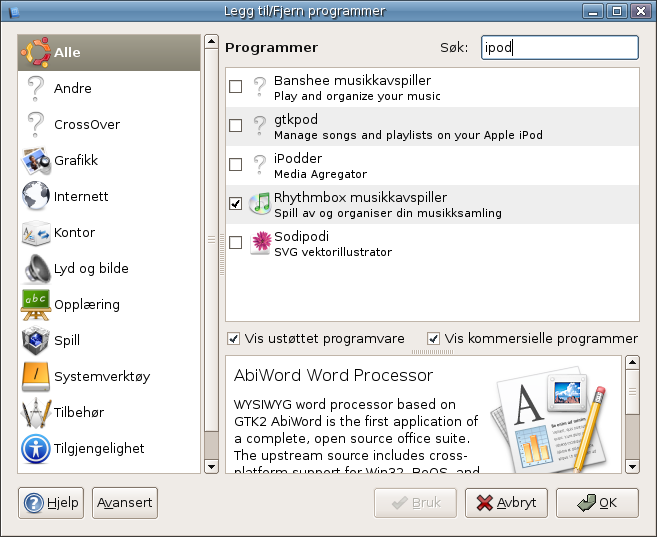Select the Kontor category label
The width and height of the screenshot is (657, 537).
tap(75, 232)
